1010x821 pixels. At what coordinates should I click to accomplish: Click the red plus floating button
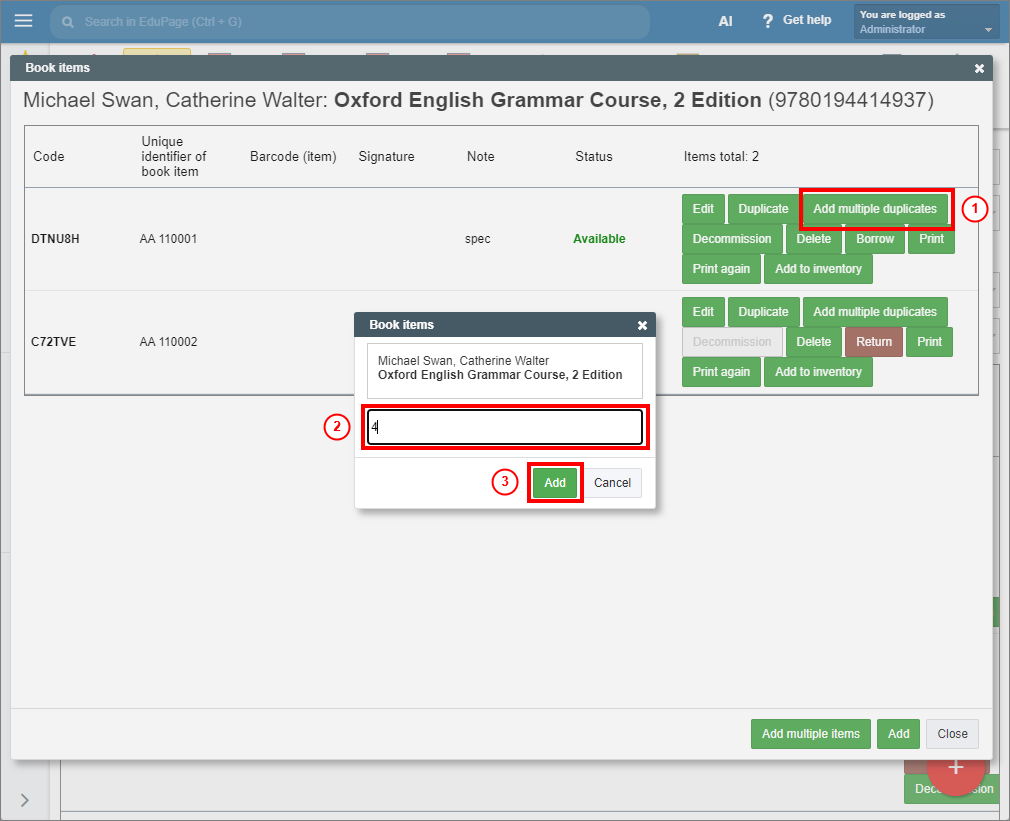pyautogui.click(x=955, y=767)
